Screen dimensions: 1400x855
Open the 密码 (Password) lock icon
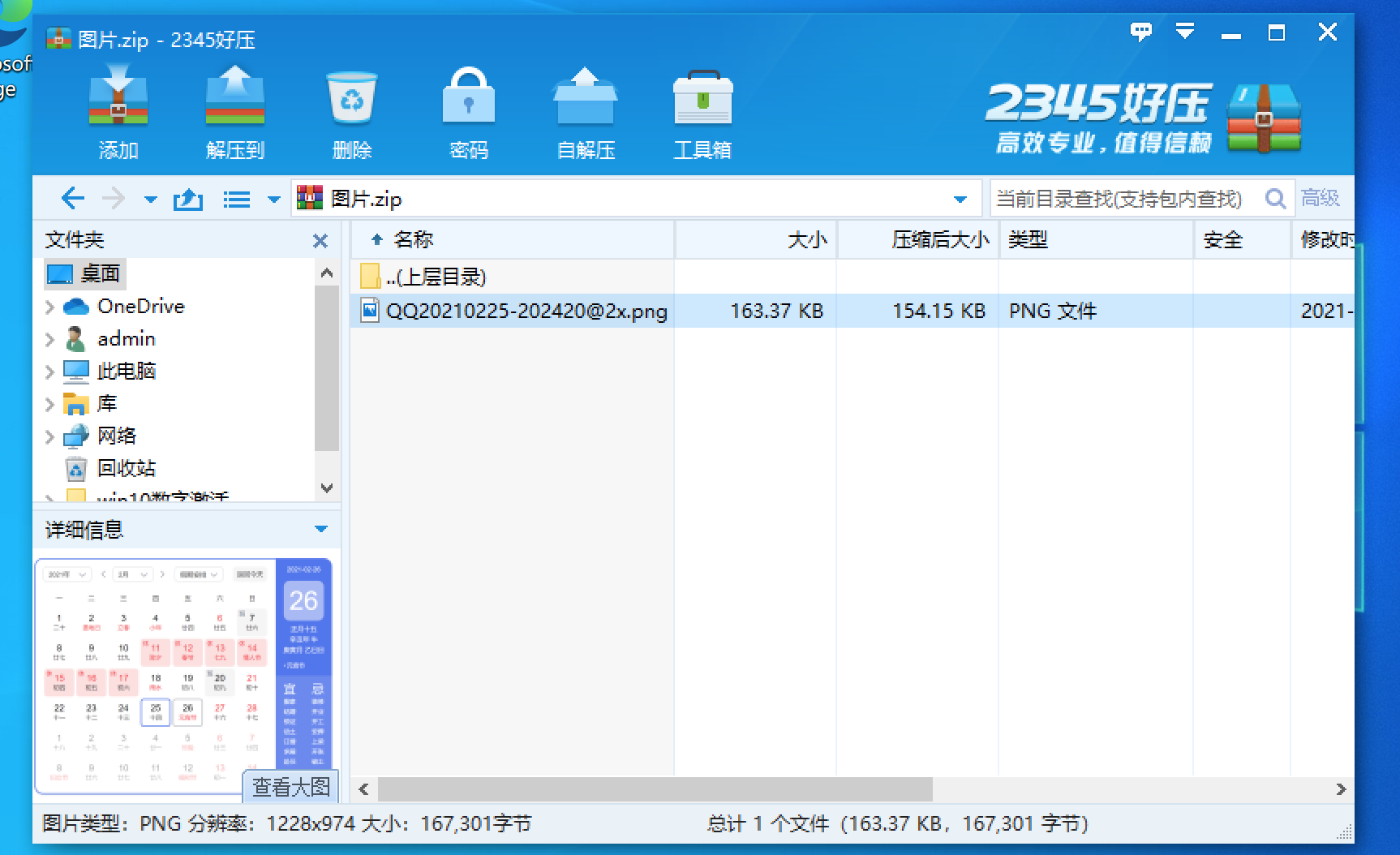(469, 114)
